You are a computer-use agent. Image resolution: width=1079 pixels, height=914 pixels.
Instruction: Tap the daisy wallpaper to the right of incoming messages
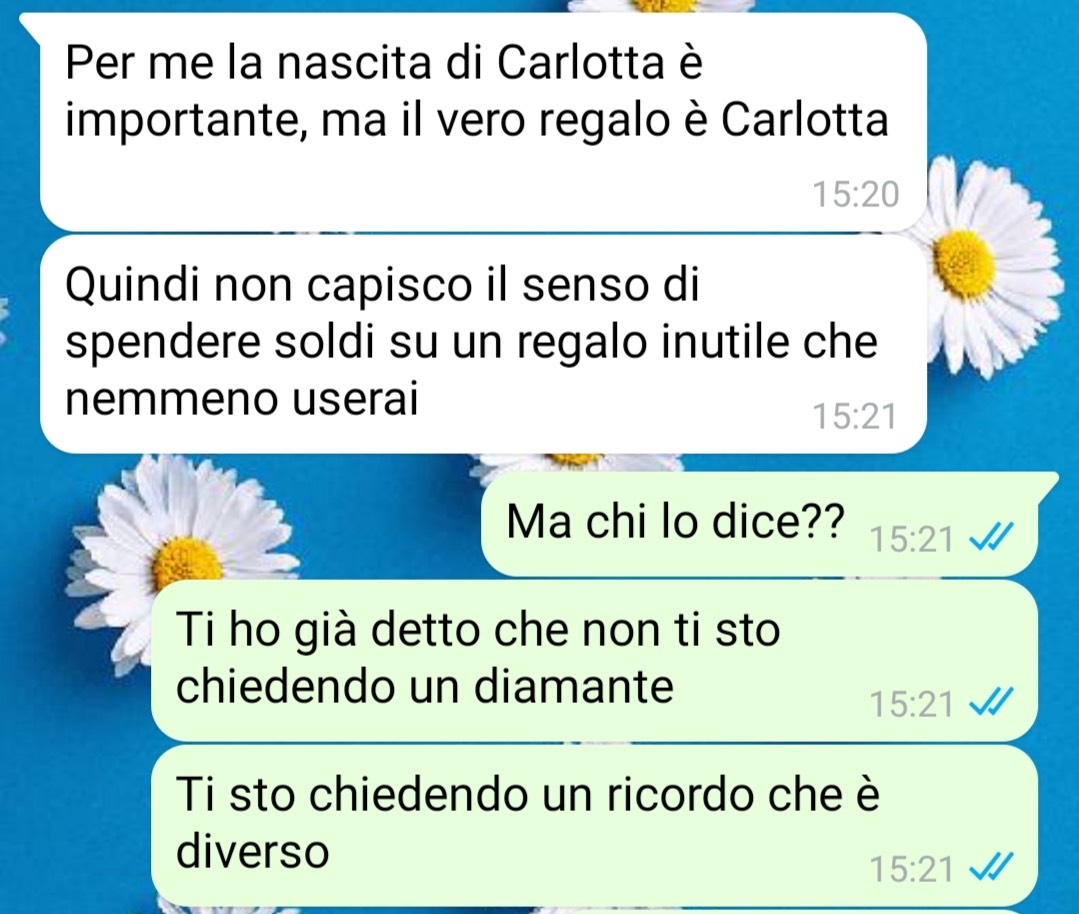coord(991,268)
